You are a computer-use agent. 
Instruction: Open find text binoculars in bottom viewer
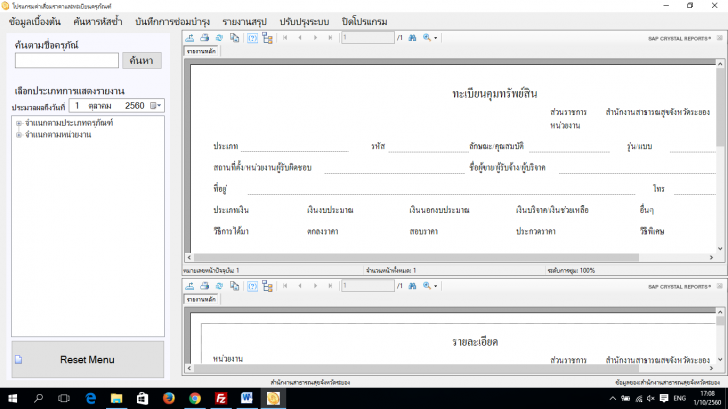point(412,286)
